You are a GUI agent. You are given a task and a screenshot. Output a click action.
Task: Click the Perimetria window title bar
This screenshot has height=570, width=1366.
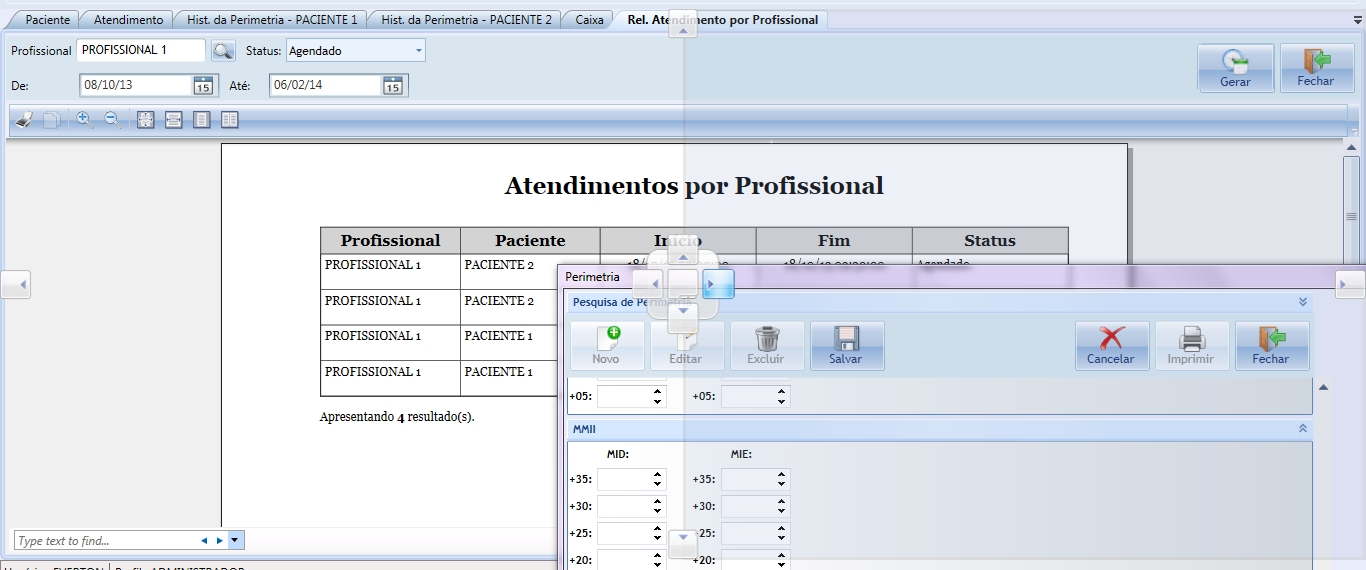[x=960, y=277]
